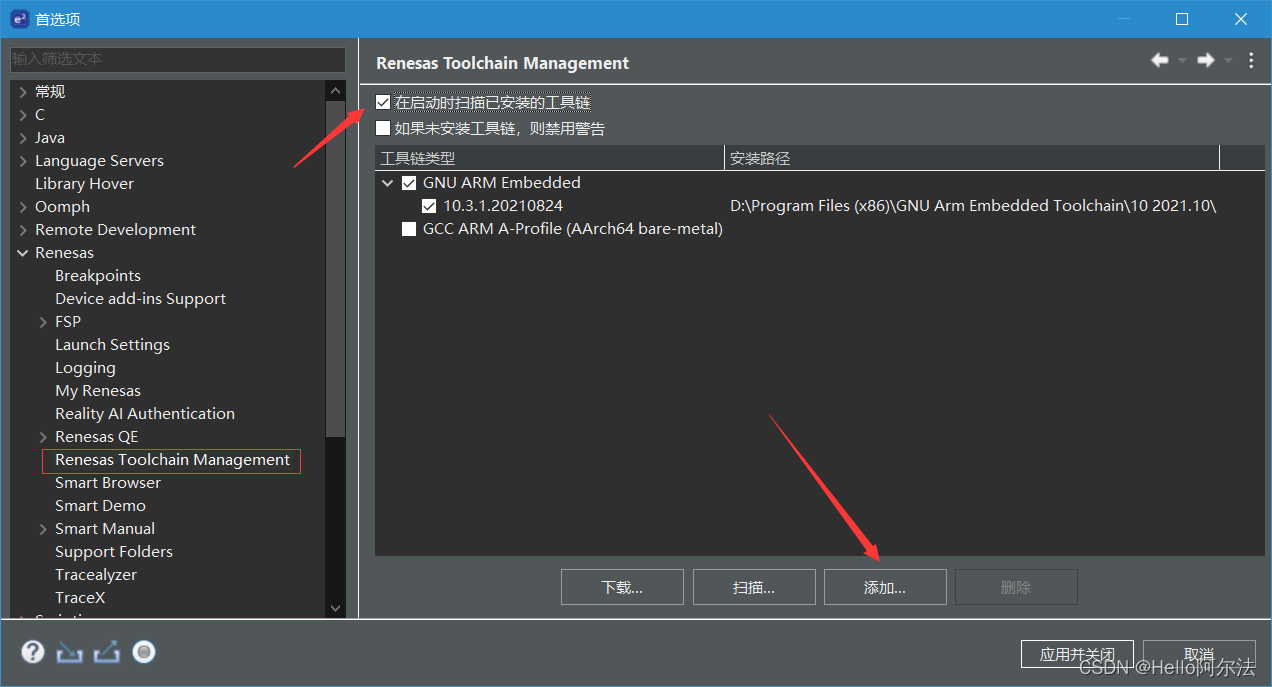Expand the Remote Development node
This screenshot has width=1272, height=687.
point(23,230)
